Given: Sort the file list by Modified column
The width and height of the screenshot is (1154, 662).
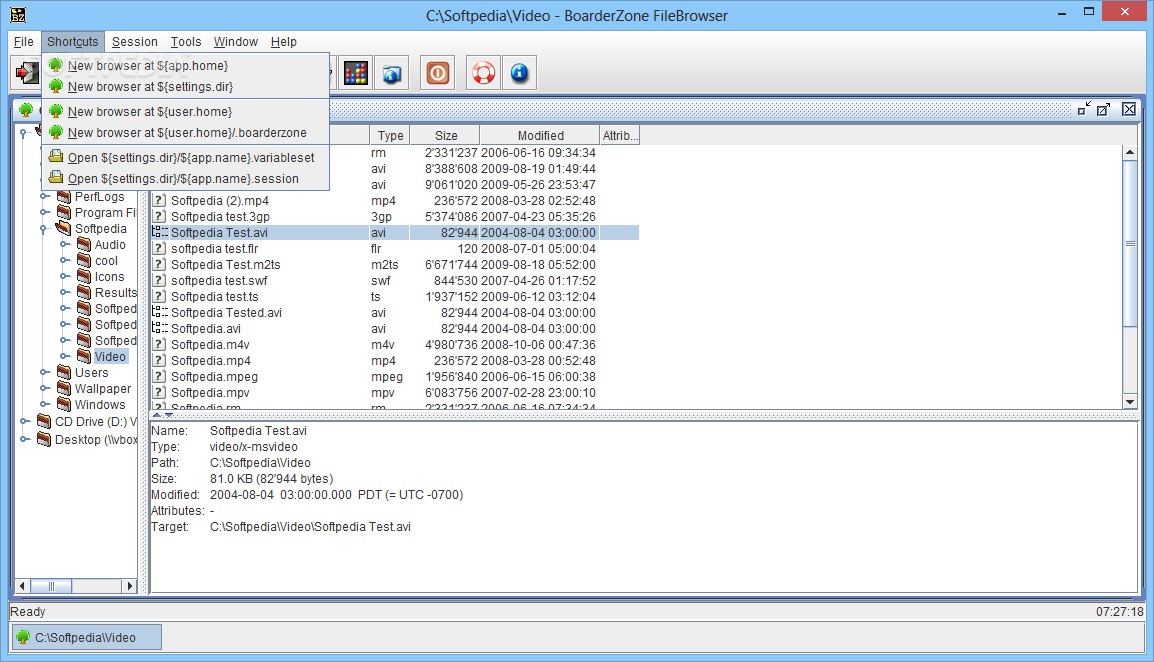Looking at the screenshot, I should (540, 135).
